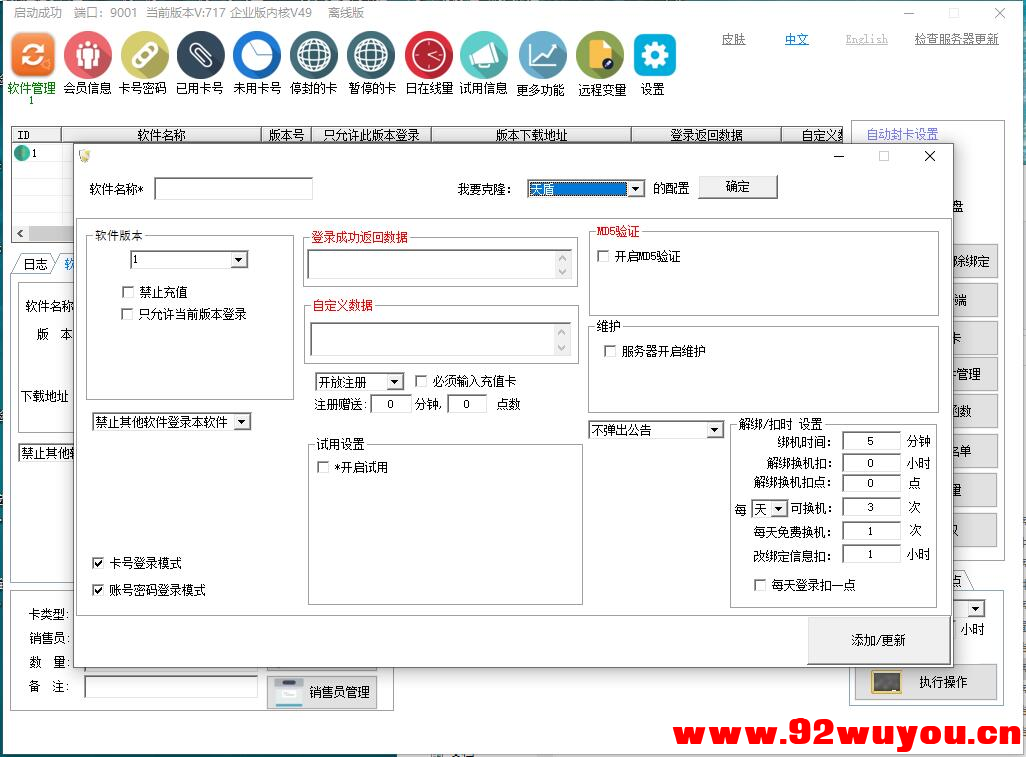Click the 添加/更新 add/update button

pyautogui.click(x=877, y=641)
